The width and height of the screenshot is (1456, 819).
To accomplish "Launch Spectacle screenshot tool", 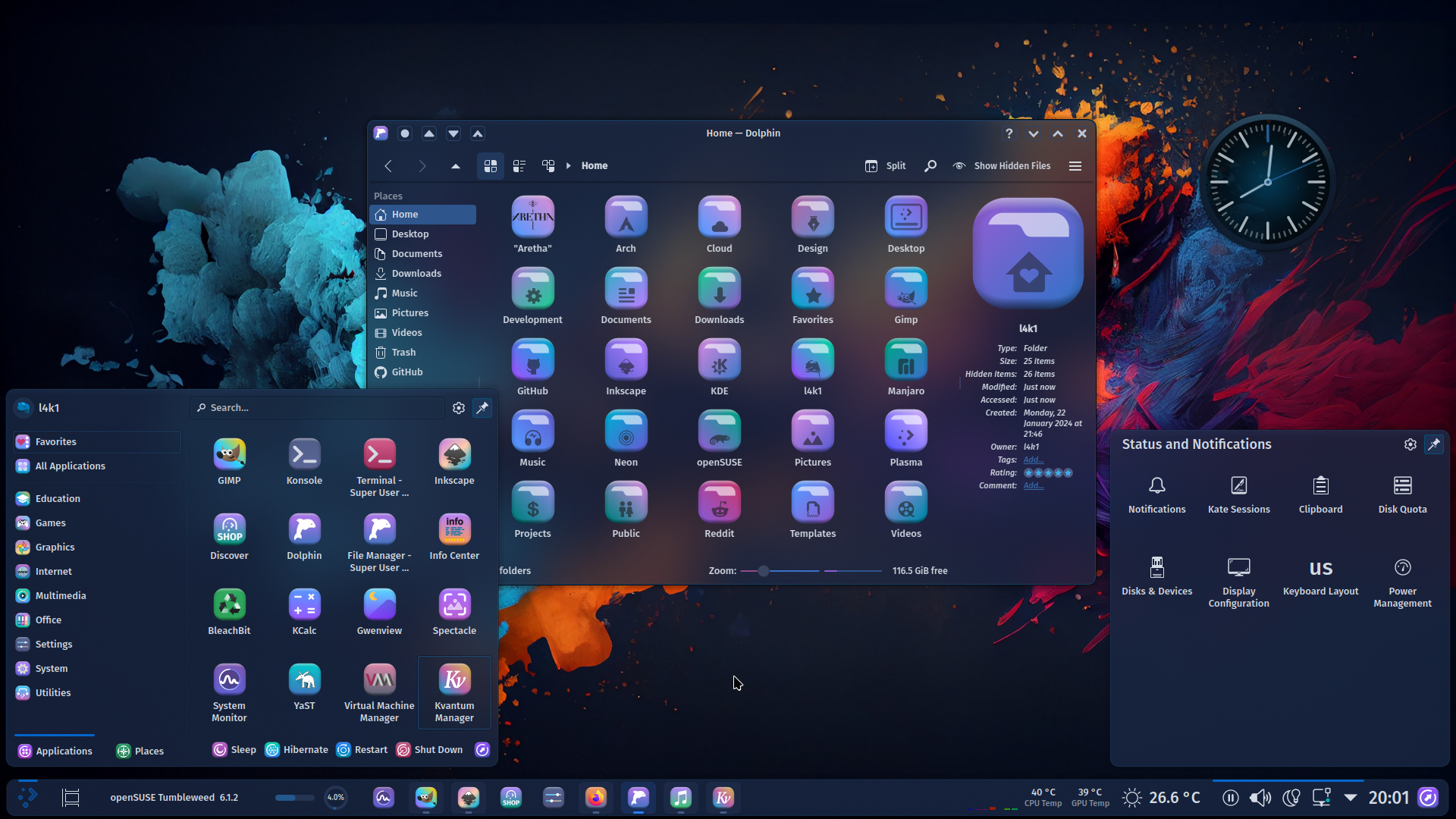I will (x=454, y=611).
